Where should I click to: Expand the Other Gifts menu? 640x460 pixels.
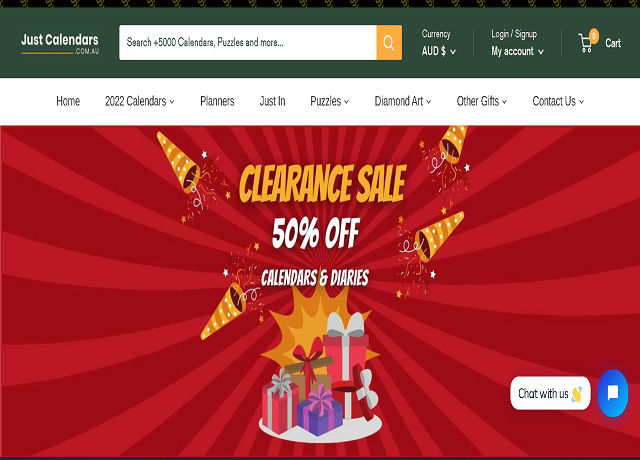point(482,101)
